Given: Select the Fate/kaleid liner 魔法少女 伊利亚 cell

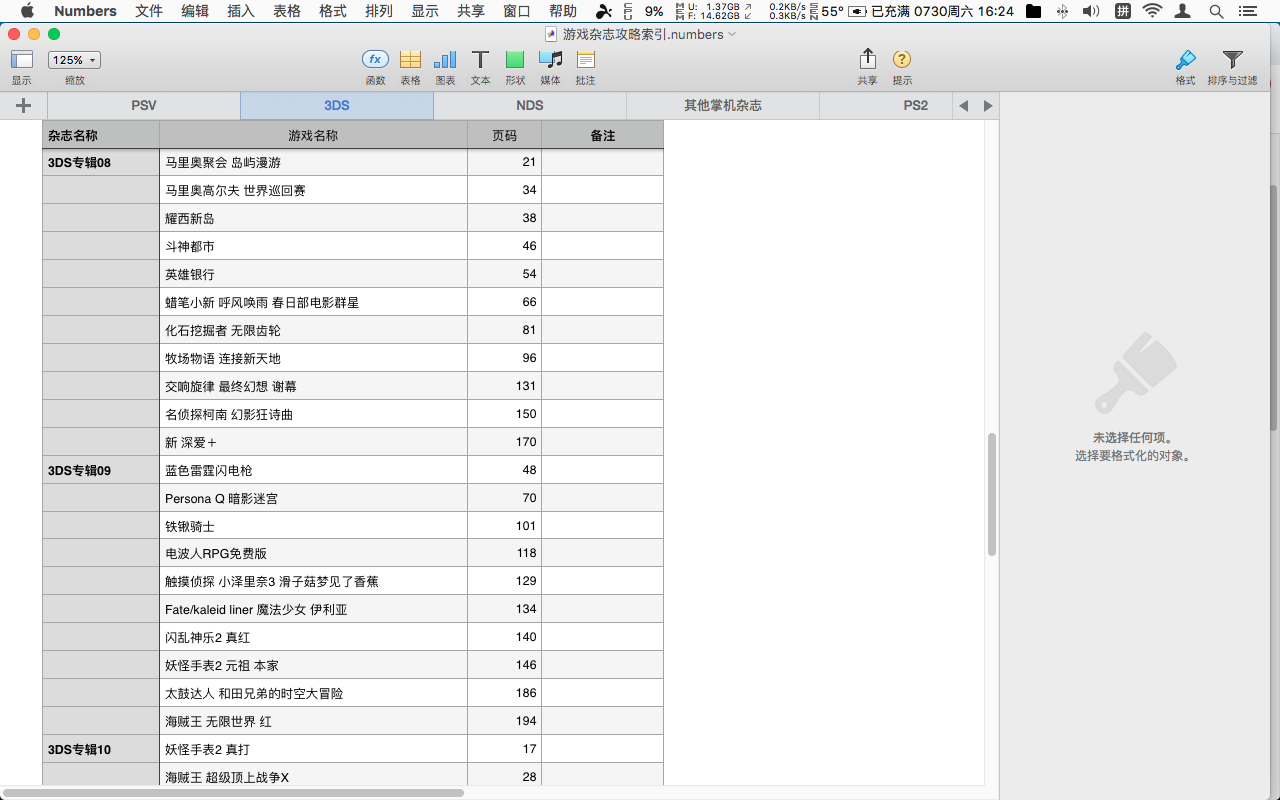Looking at the screenshot, I should [x=313, y=609].
